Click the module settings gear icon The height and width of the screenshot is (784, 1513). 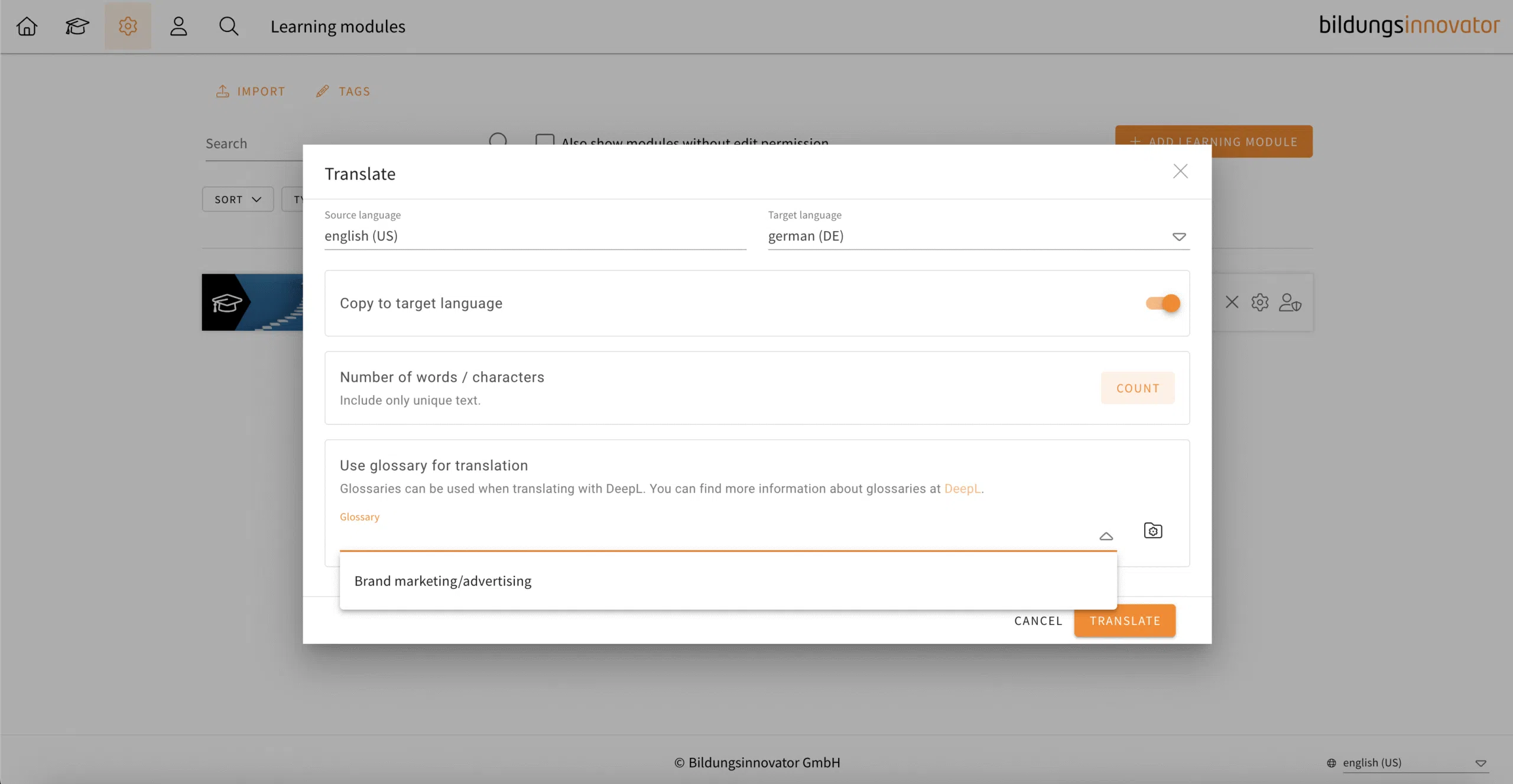(x=1259, y=302)
